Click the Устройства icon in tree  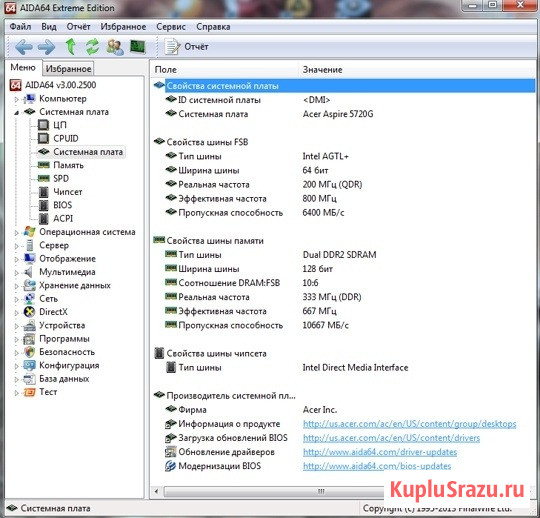tap(30, 325)
